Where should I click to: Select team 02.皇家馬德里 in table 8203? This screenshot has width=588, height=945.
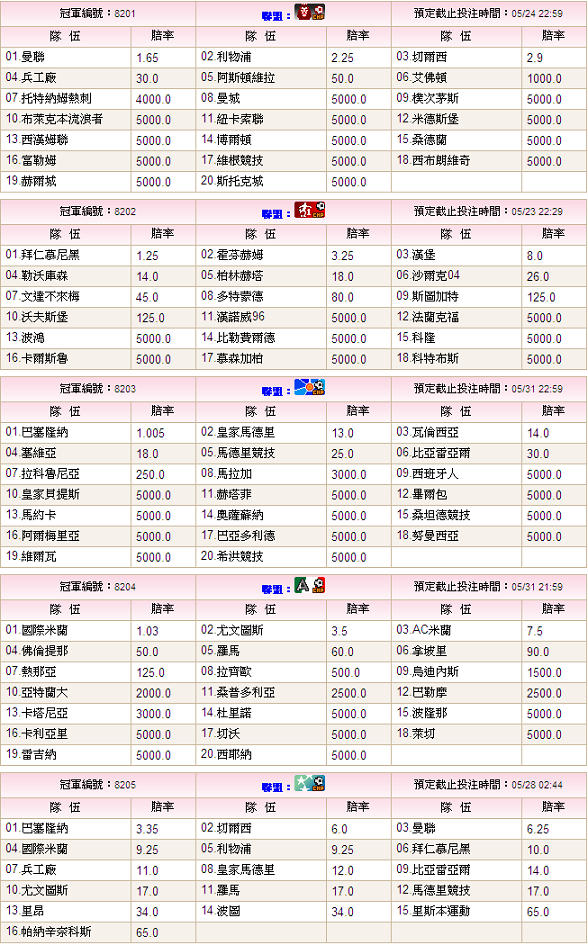[238, 432]
